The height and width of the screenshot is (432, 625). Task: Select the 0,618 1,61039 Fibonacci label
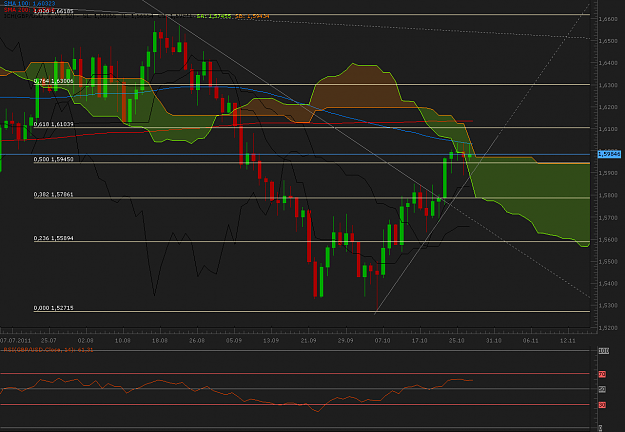click(x=53, y=124)
